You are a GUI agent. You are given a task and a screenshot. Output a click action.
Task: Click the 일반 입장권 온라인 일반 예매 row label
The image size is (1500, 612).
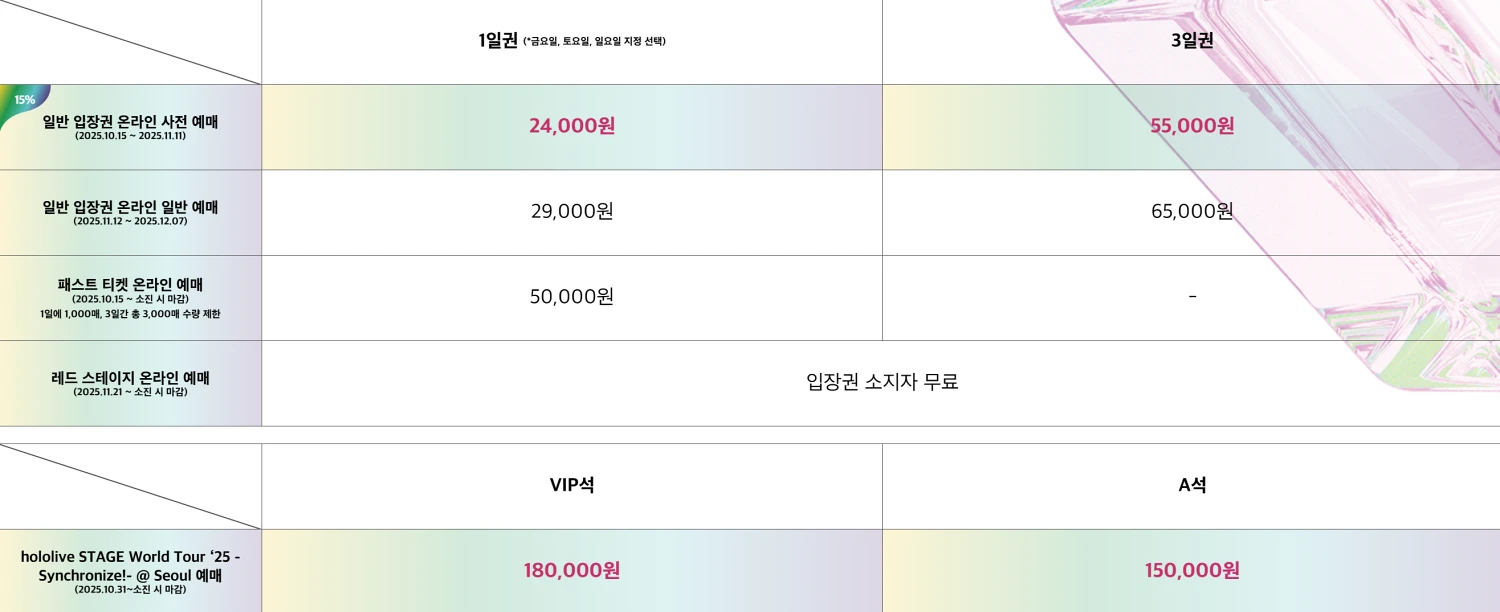pos(130,207)
